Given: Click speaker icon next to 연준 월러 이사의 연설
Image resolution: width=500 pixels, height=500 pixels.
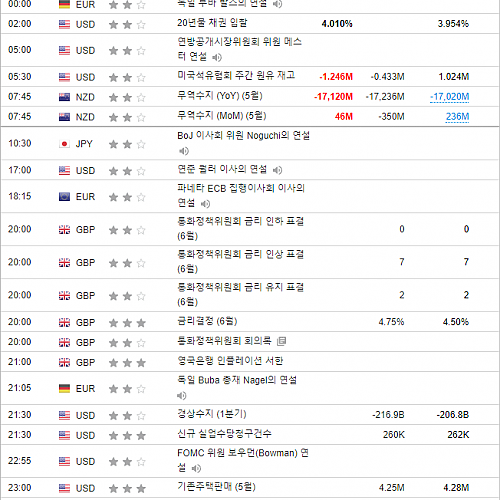Looking at the screenshot, I should click(277, 170).
